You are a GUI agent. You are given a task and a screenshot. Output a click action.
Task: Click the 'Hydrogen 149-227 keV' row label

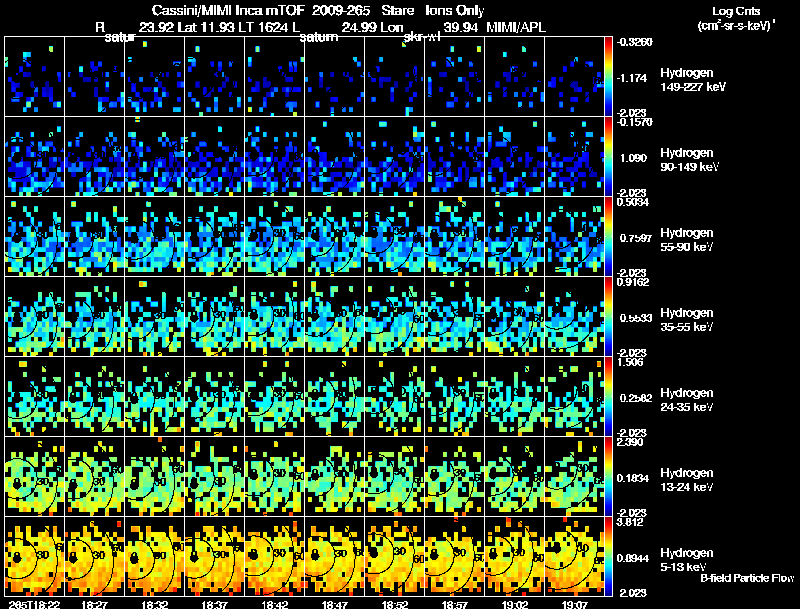pyautogui.click(x=693, y=80)
